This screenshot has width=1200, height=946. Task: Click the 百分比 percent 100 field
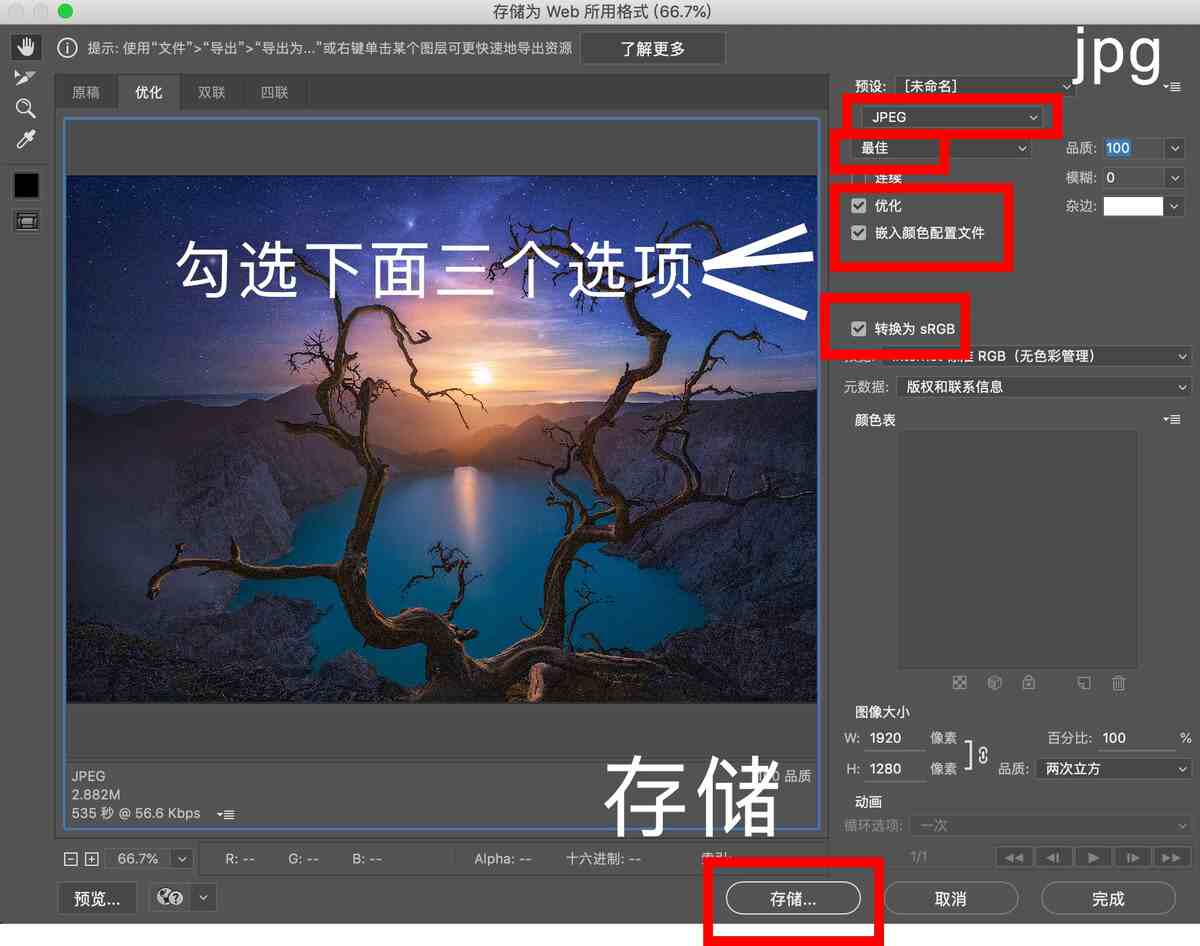(x=1137, y=738)
